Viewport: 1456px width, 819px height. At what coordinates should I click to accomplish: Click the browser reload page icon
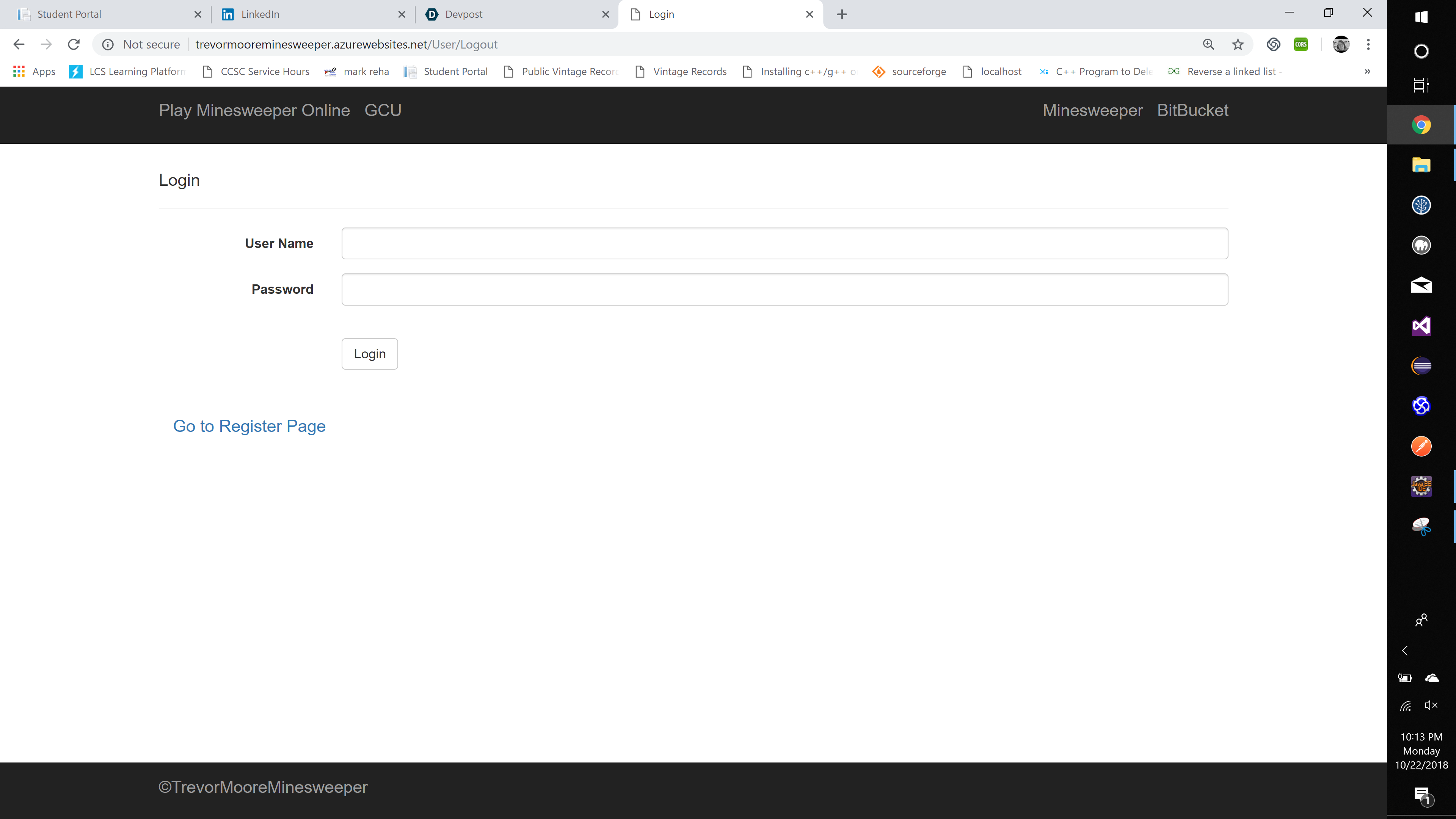coord(74,44)
